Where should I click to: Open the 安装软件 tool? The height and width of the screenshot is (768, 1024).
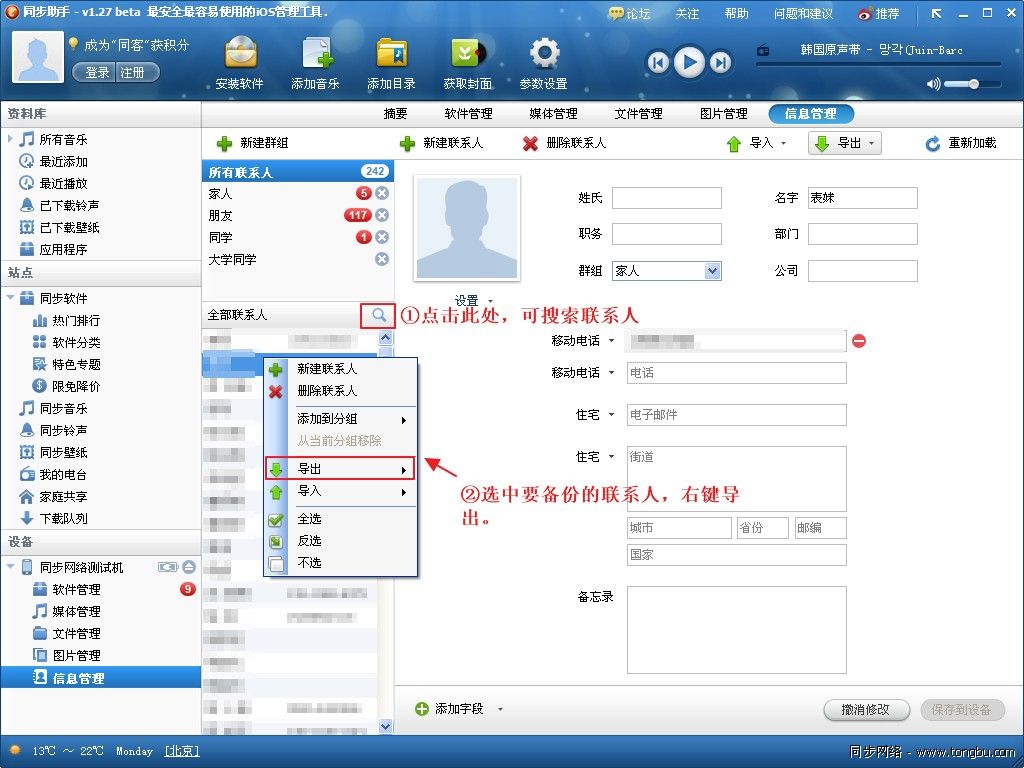[x=240, y=60]
